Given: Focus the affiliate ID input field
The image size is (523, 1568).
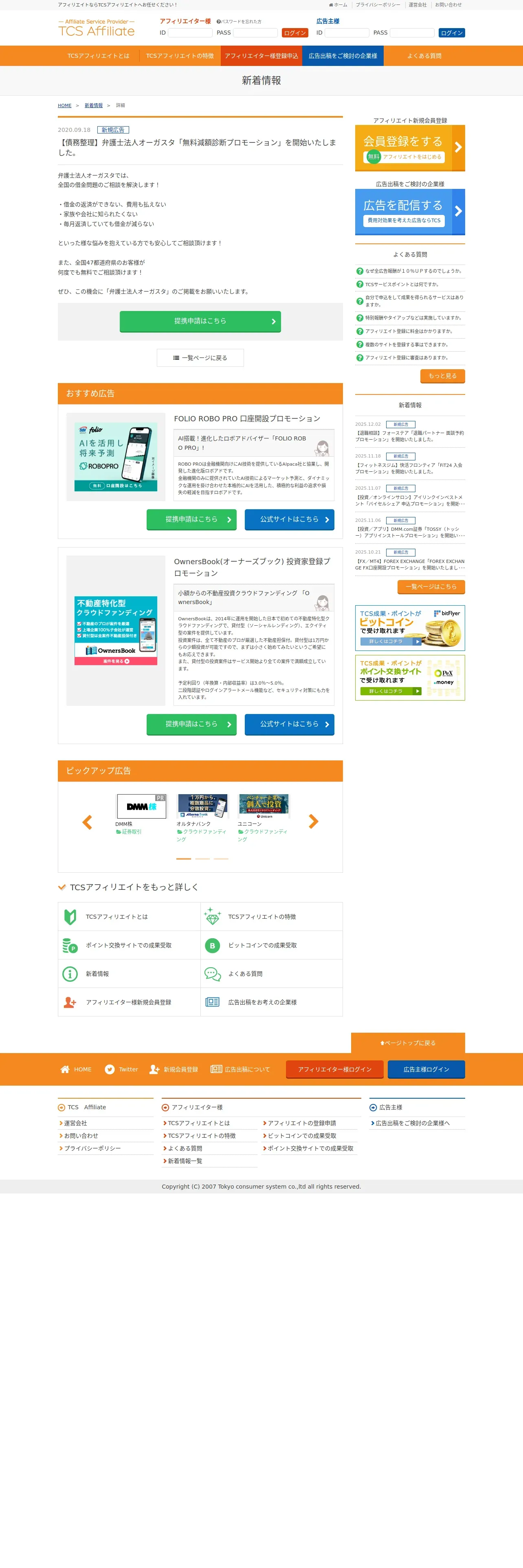Looking at the screenshot, I should pyautogui.click(x=190, y=33).
